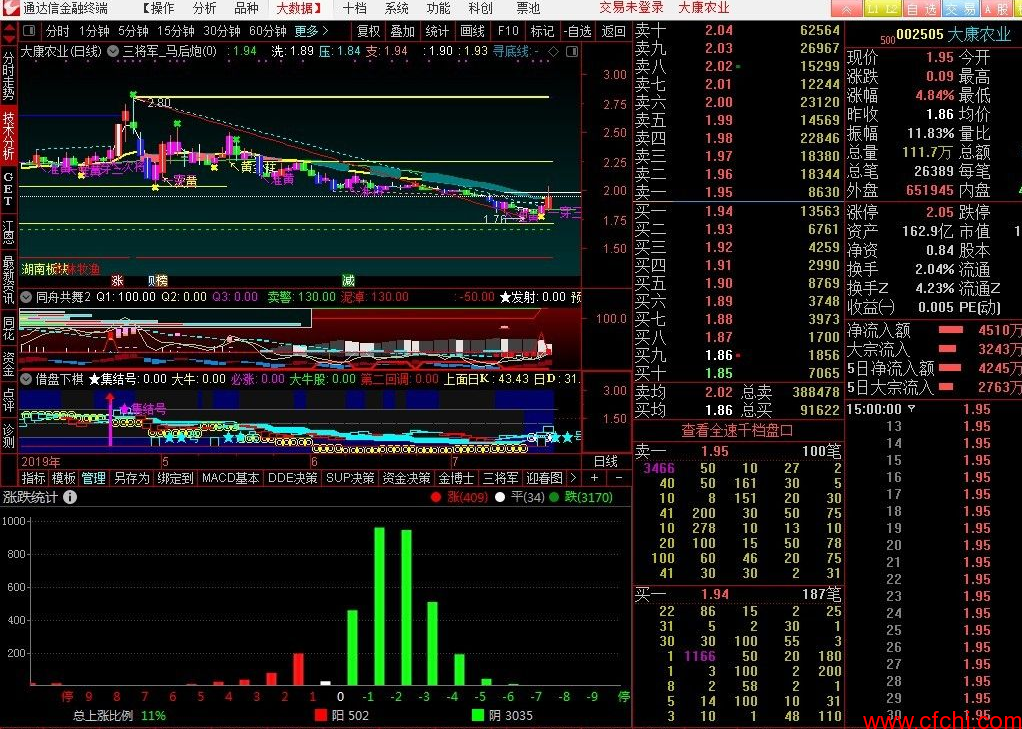Click the 画线 drawing tool

[473, 31]
